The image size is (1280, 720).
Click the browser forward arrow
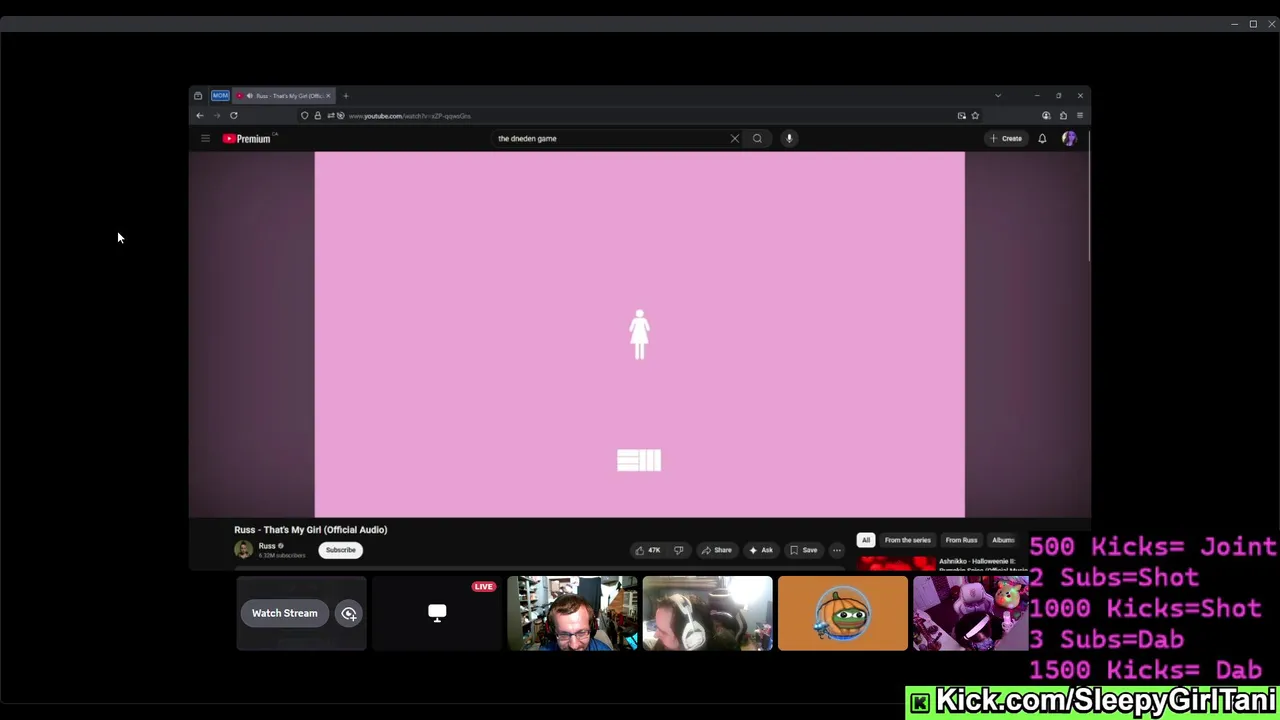pos(217,116)
